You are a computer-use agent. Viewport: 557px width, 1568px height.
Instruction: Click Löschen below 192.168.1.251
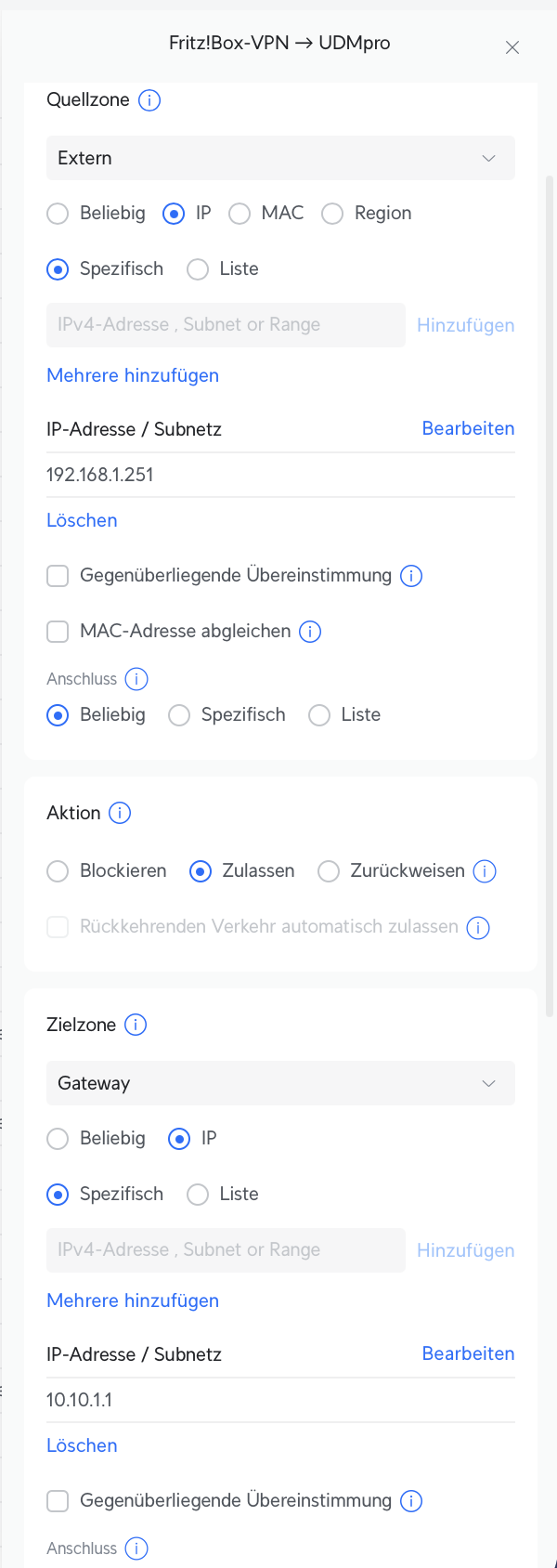pyautogui.click(x=82, y=520)
